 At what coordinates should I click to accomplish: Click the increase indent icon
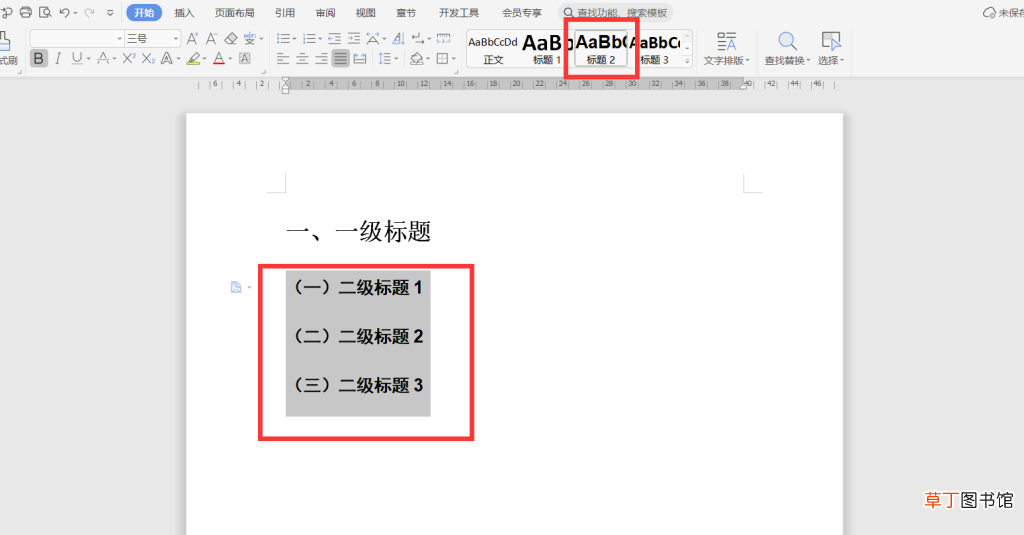click(x=353, y=39)
